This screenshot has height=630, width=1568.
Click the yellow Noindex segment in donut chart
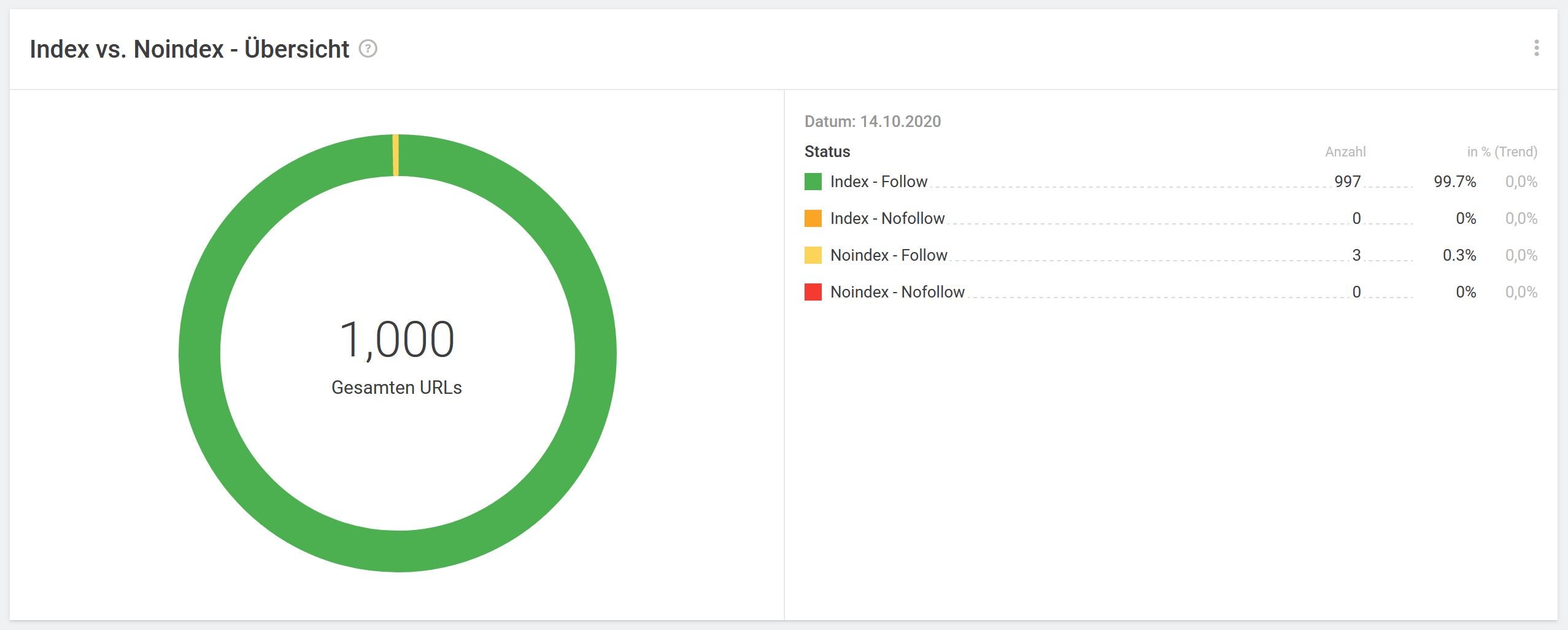point(396,155)
